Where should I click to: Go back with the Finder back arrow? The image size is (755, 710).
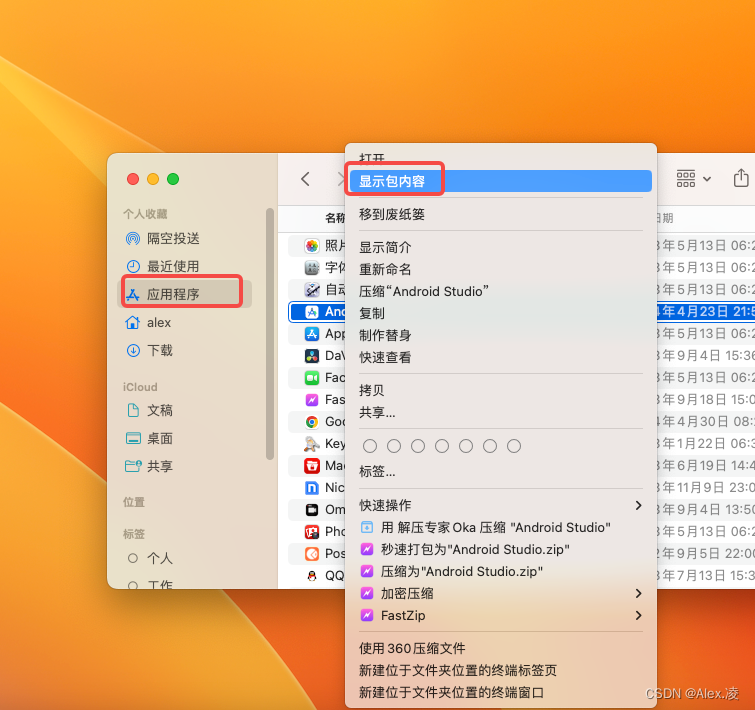[305, 179]
